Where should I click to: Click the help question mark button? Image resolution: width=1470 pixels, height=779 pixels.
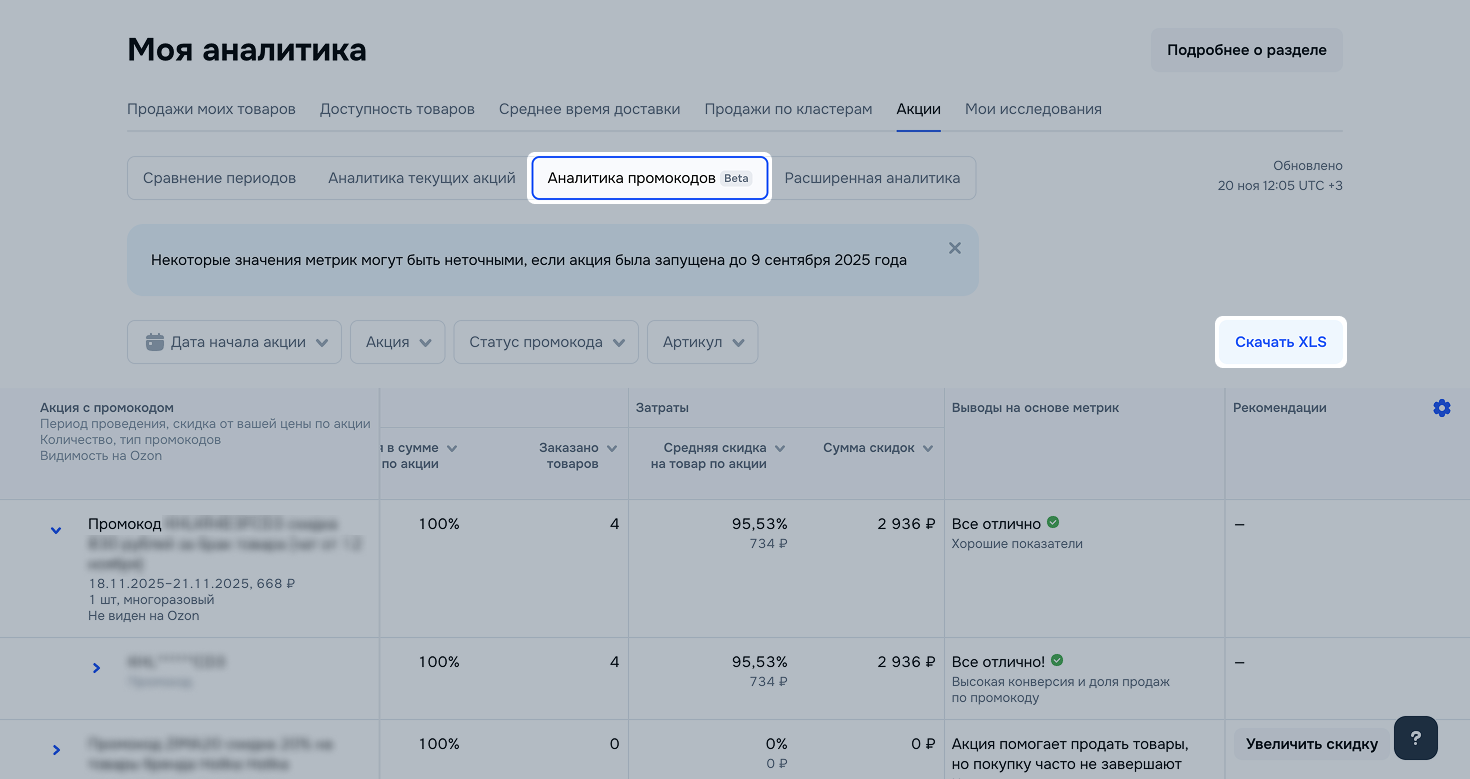tap(1415, 739)
